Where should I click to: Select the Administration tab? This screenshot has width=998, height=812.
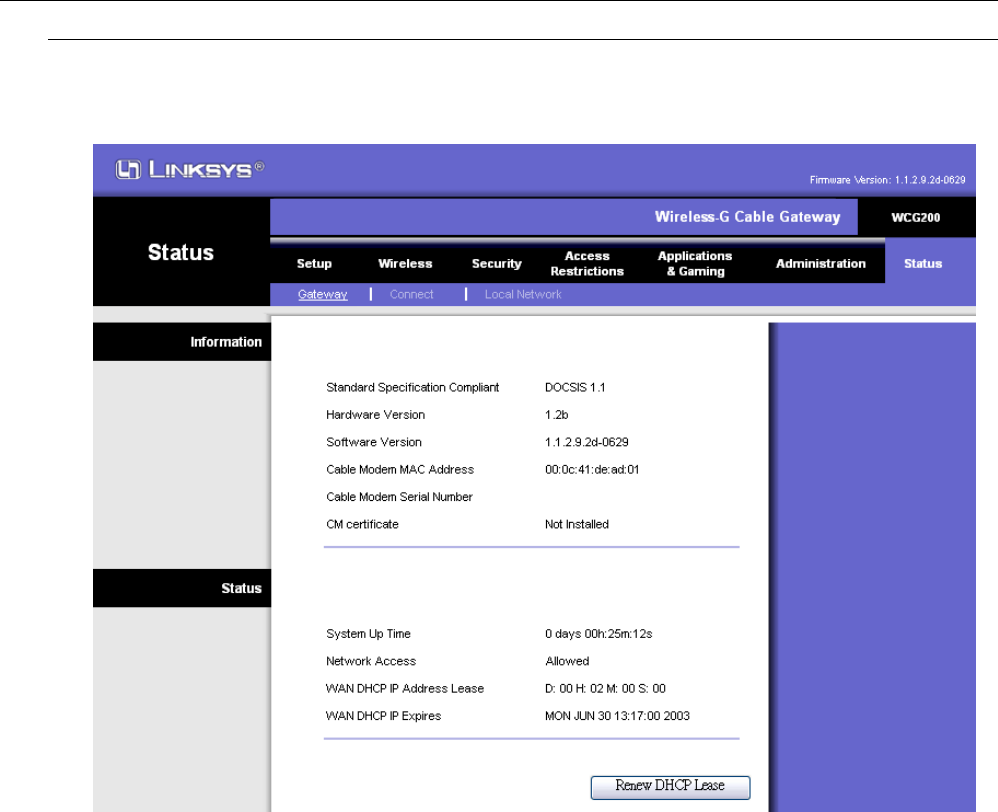coord(820,263)
